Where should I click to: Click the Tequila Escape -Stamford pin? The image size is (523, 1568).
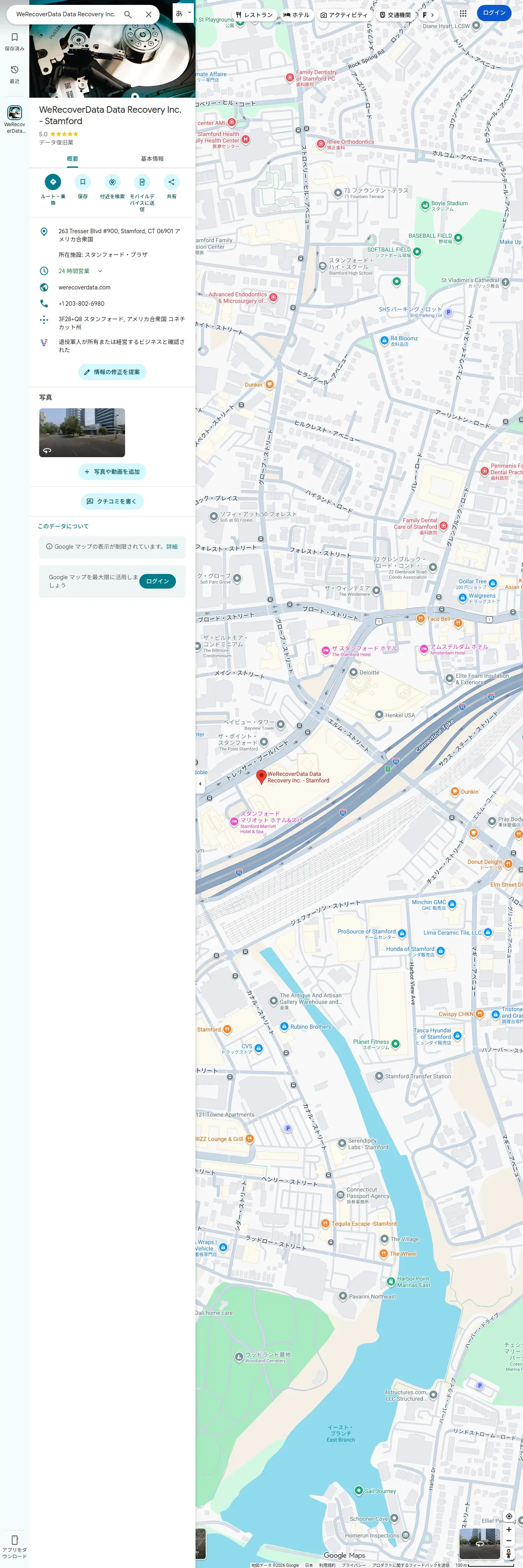[x=326, y=1223]
